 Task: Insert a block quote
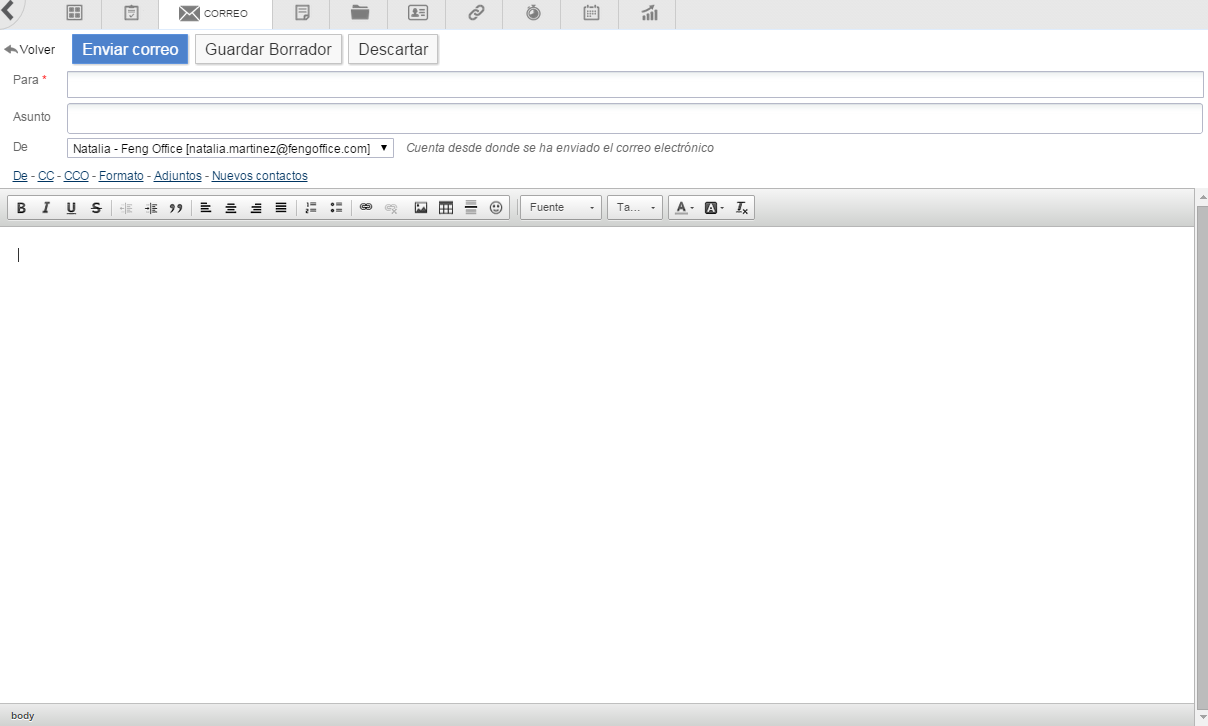[176, 208]
